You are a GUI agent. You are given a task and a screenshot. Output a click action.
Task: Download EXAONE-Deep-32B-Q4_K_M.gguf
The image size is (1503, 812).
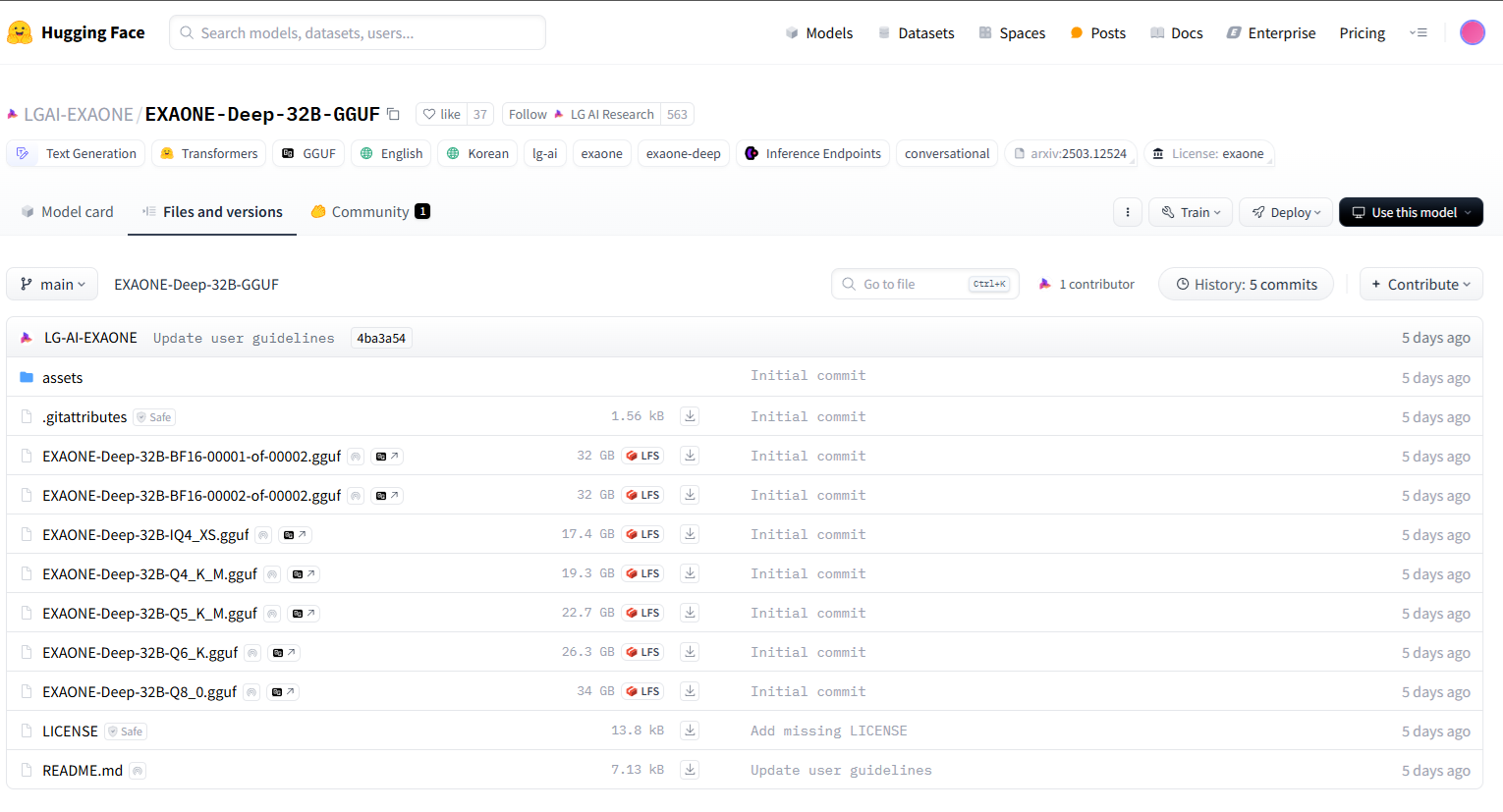point(691,573)
